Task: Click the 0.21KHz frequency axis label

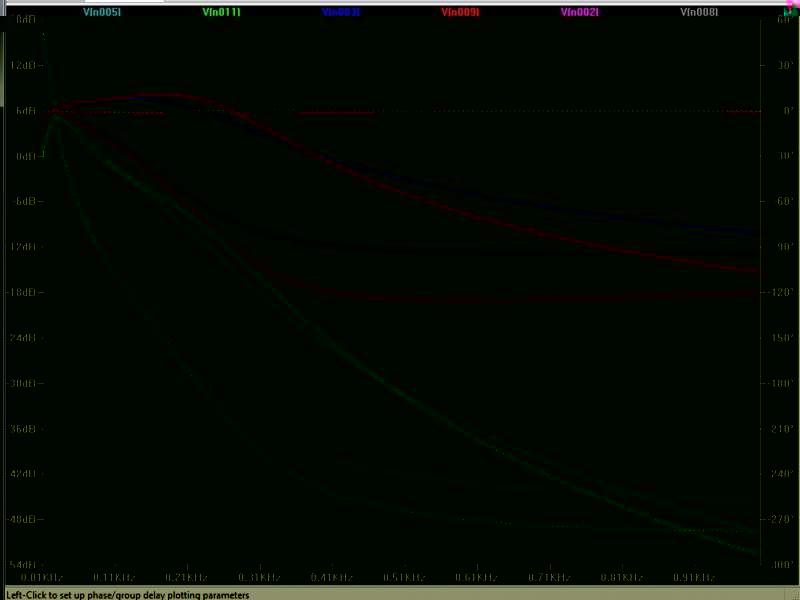Action: point(187,578)
